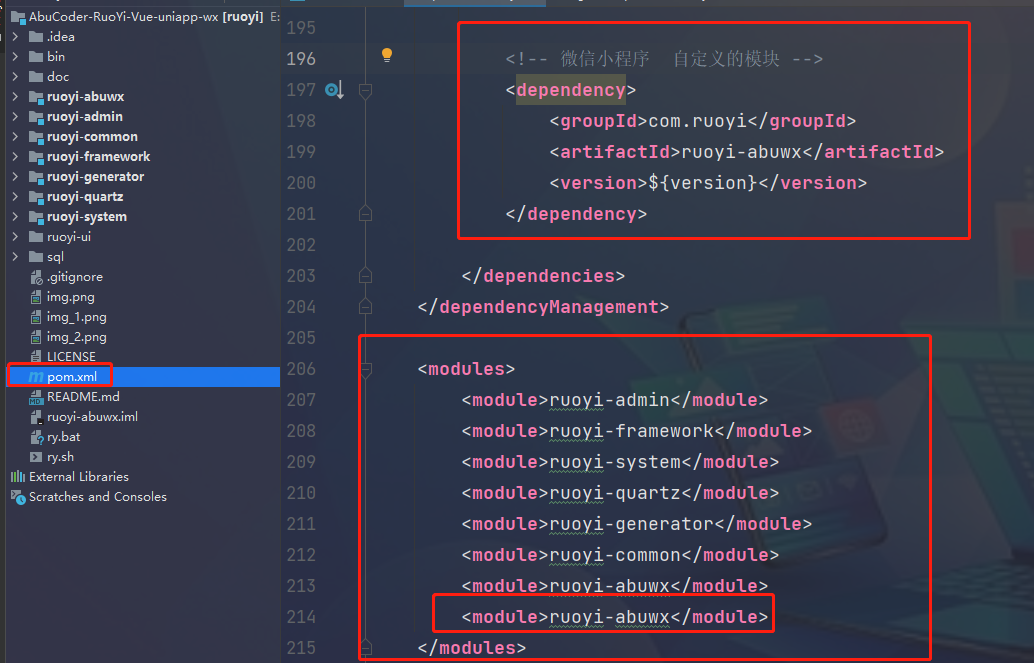Image resolution: width=1034 pixels, height=663 pixels.
Task: Click the project root folder icon
Action: coord(18,17)
